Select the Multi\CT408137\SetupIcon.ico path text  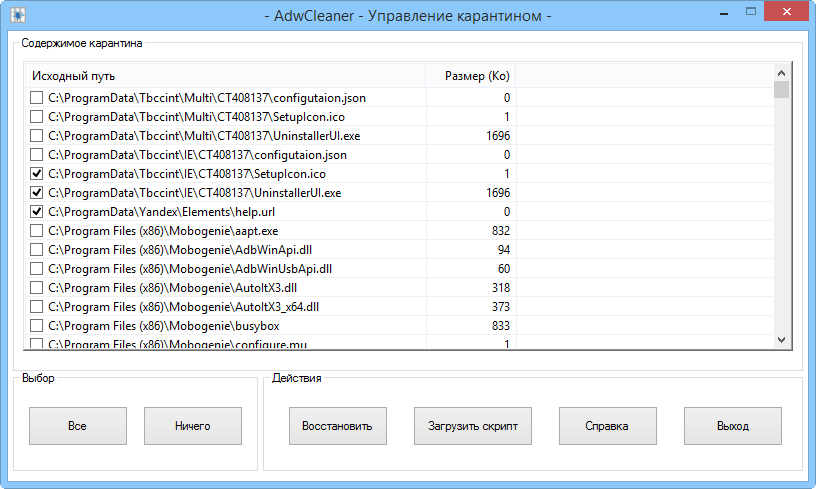pos(196,117)
